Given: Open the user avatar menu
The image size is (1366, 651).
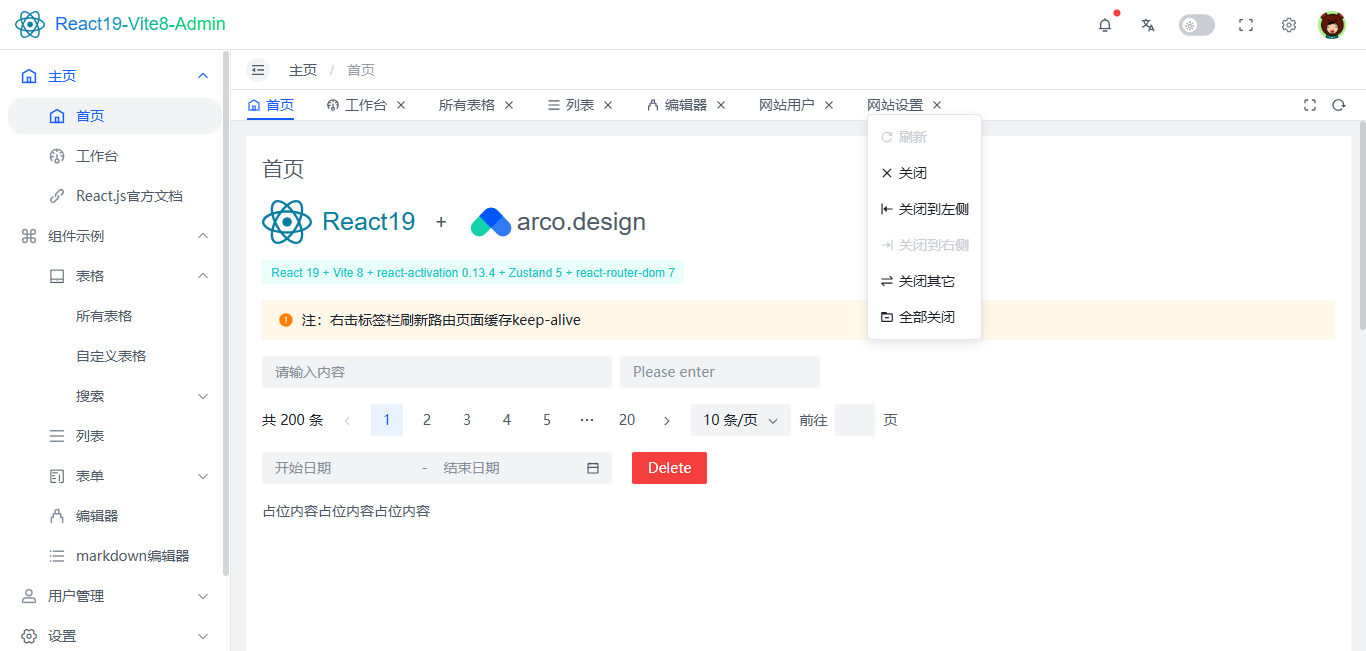Looking at the screenshot, I should 1332,25.
